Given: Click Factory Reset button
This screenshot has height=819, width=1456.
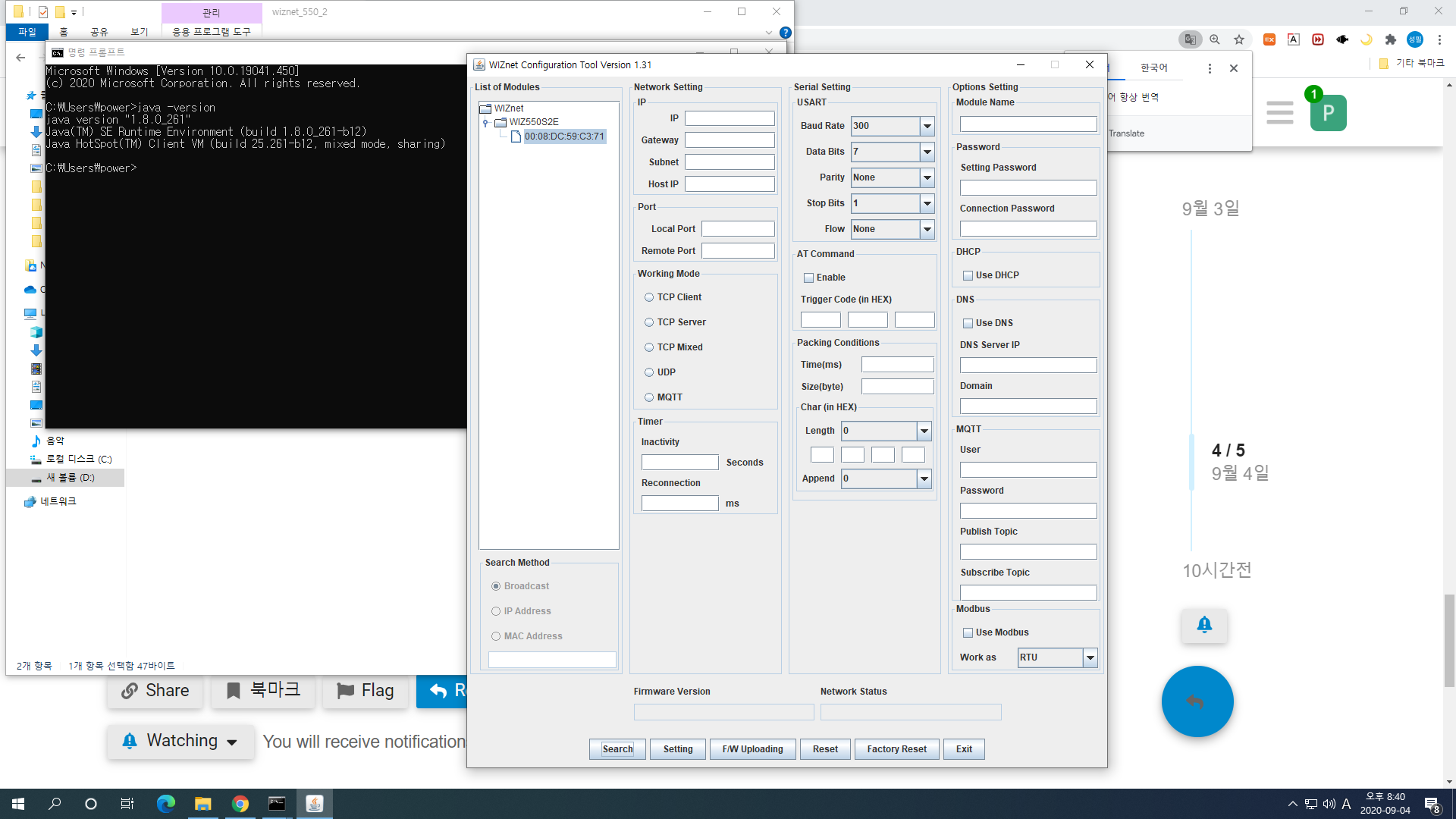Looking at the screenshot, I should pos(896,749).
